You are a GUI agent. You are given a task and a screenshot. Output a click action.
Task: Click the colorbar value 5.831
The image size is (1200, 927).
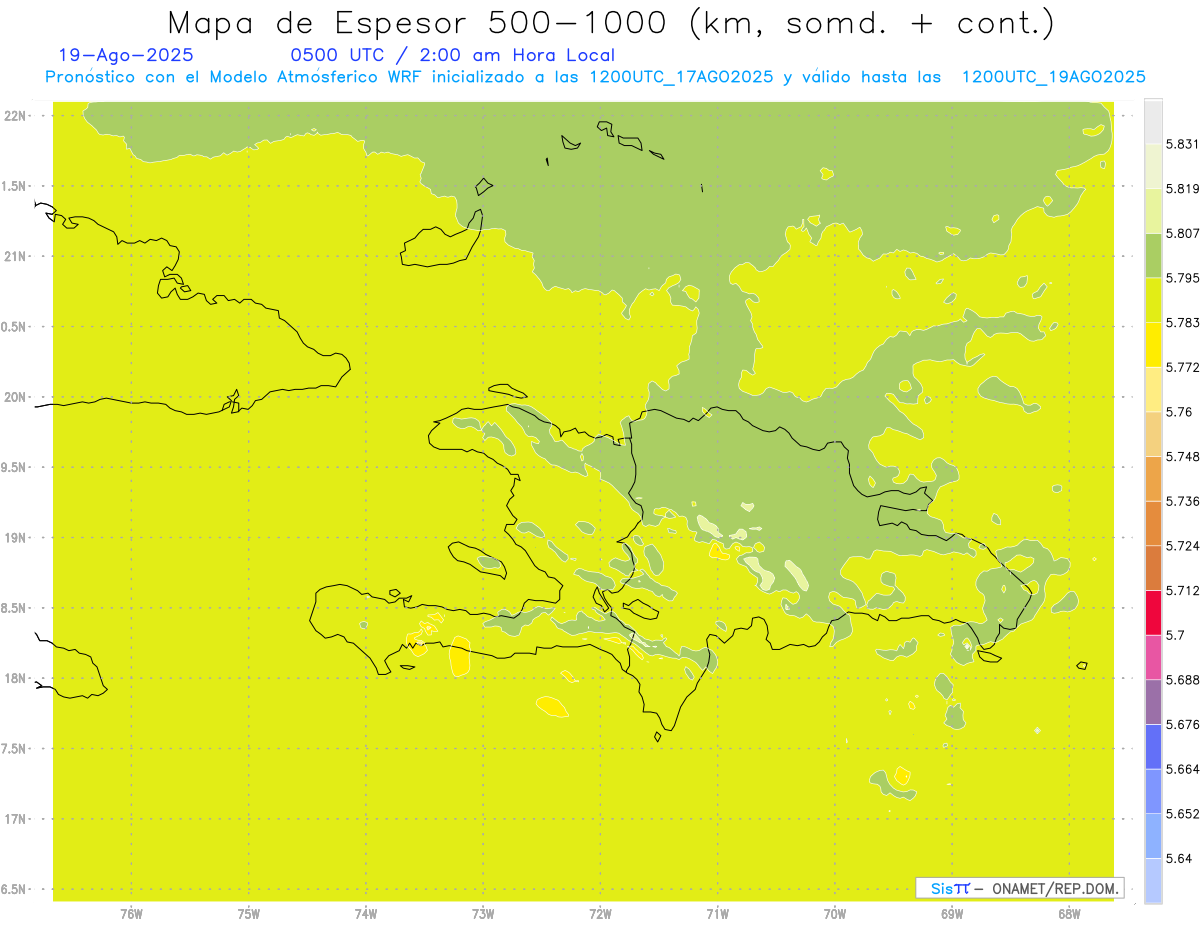1182,144
